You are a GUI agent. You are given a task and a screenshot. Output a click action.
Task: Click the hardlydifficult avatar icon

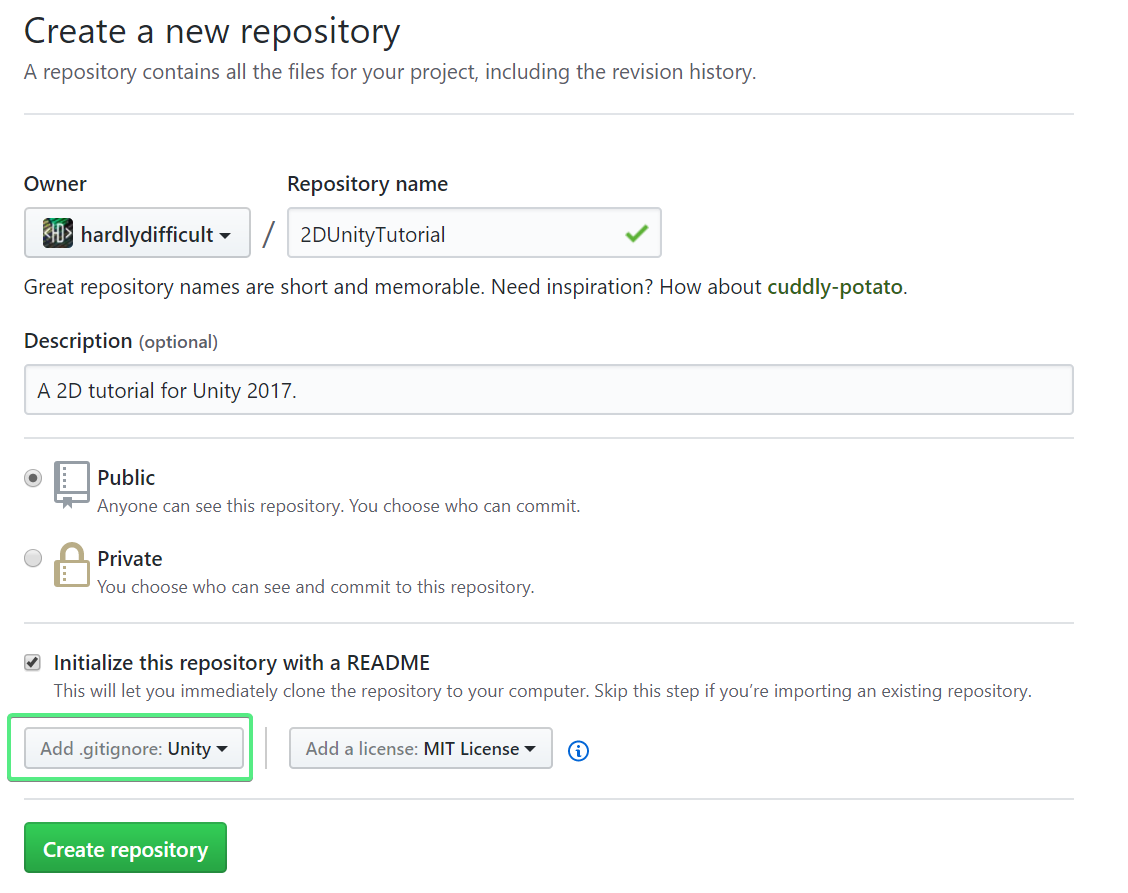pyautogui.click(x=58, y=233)
